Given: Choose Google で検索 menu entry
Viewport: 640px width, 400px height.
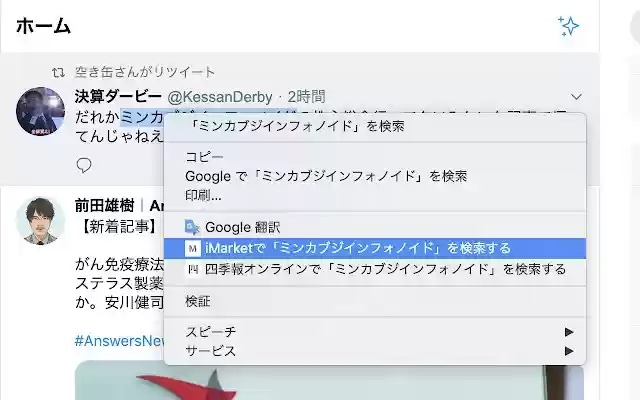Looking at the screenshot, I should tap(375, 176).
